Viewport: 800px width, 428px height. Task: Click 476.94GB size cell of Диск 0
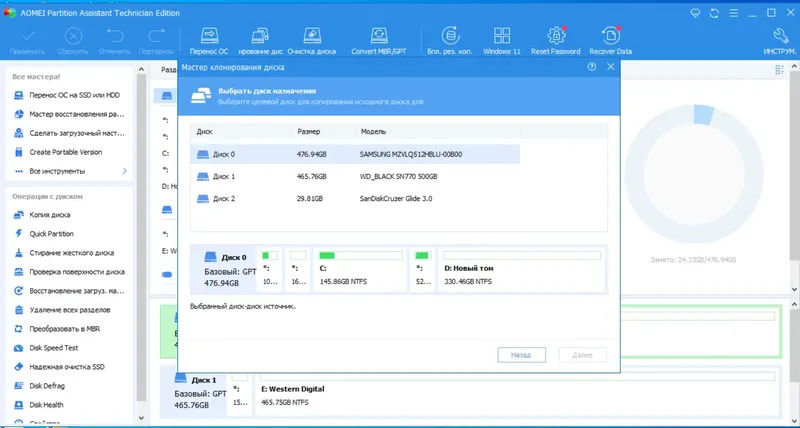click(x=311, y=154)
